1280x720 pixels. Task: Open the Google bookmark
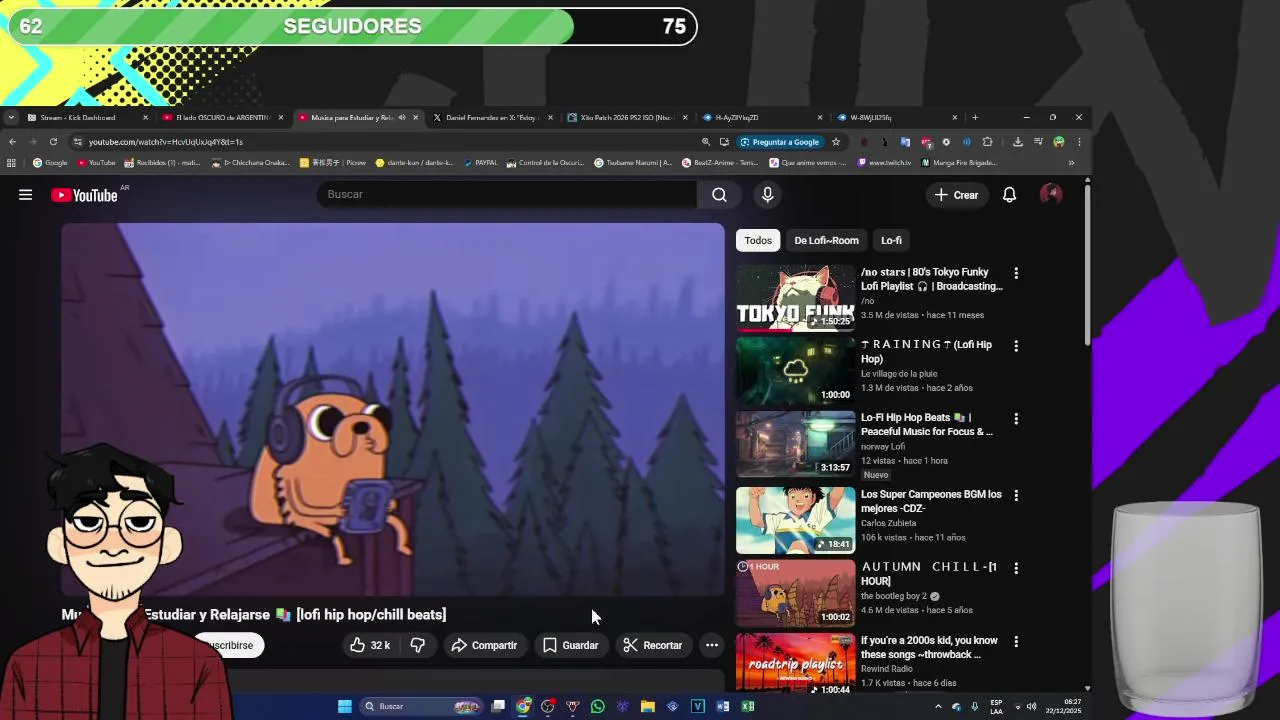click(x=50, y=163)
